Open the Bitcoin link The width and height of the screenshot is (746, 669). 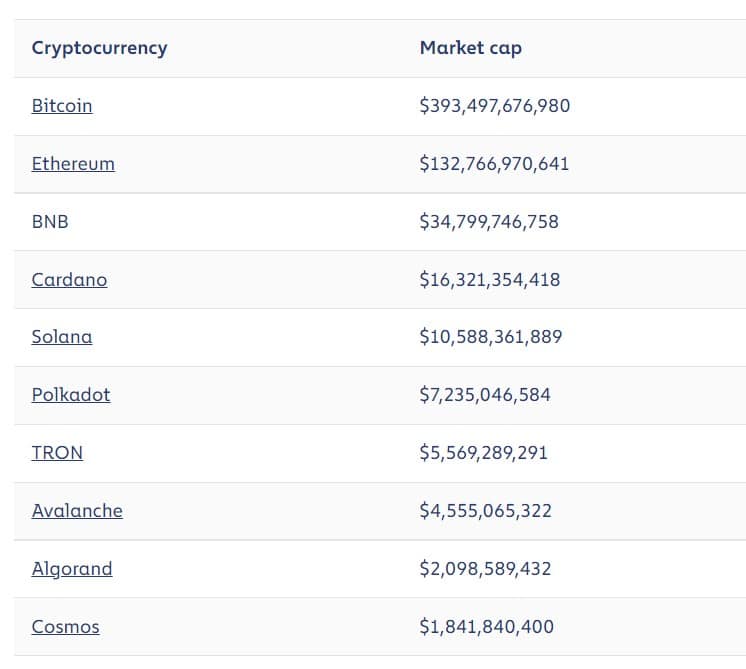click(62, 106)
